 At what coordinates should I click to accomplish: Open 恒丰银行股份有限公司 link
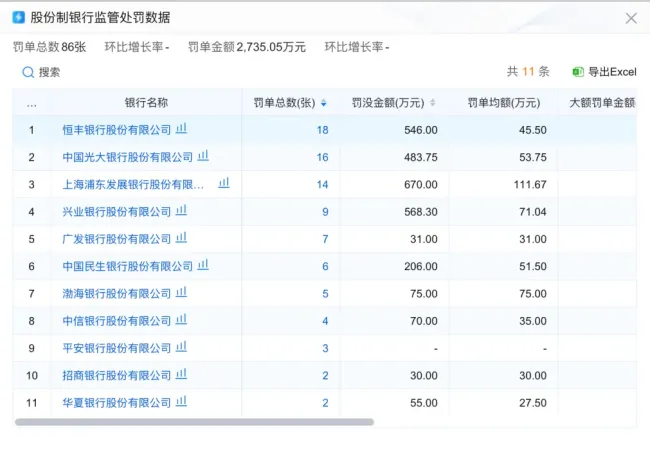tap(116, 130)
